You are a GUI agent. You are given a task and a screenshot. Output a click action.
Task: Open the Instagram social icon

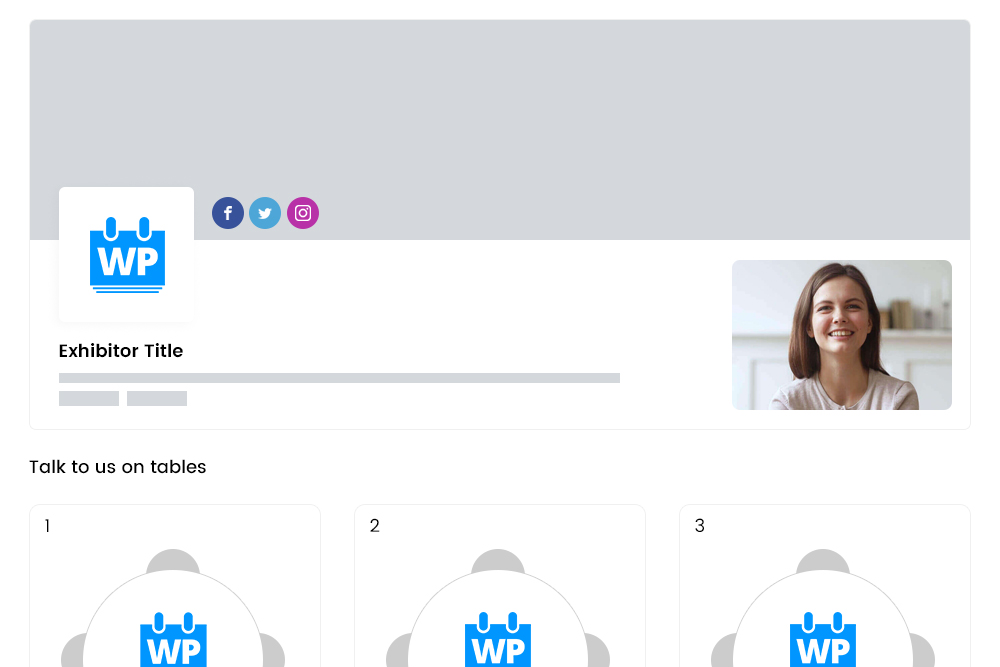click(303, 213)
